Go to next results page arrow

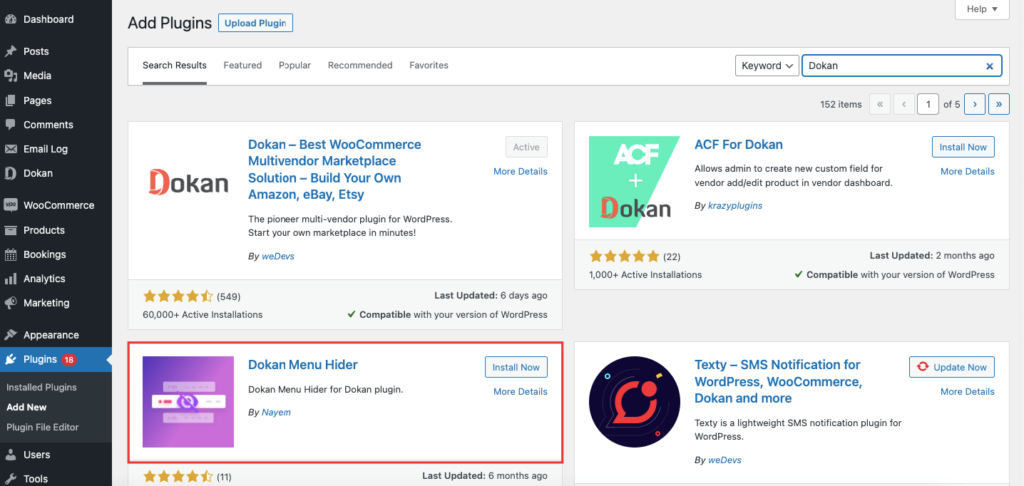coord(975,104)
